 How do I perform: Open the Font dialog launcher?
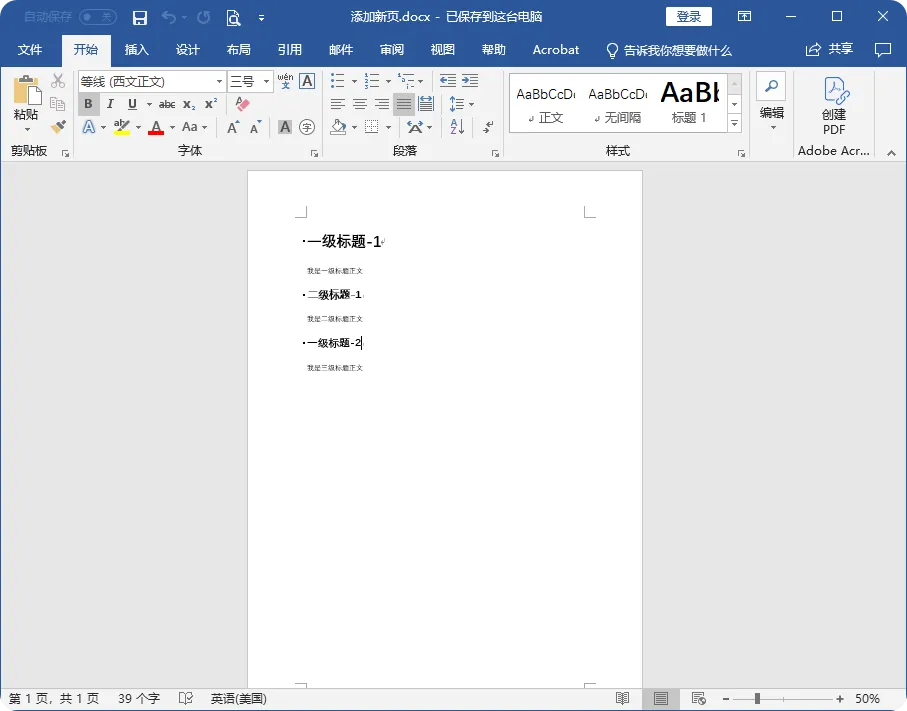click(314, 153)
